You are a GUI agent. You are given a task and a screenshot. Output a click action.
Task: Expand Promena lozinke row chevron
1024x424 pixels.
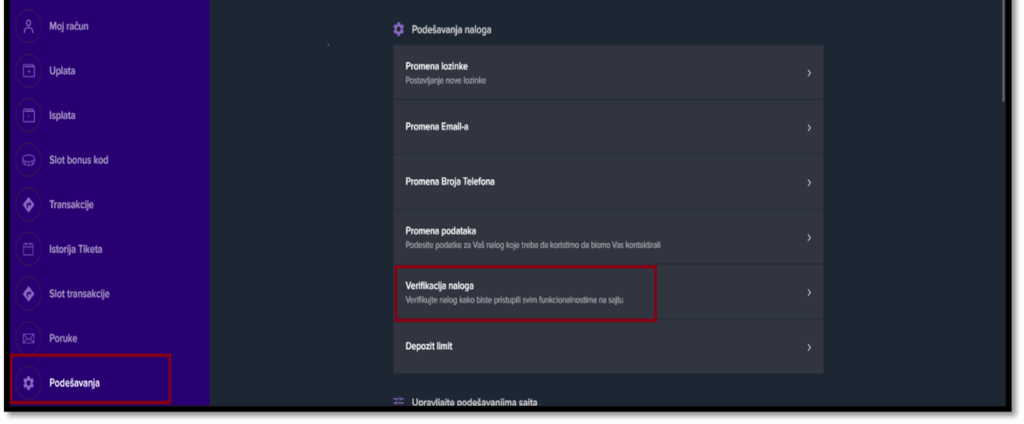[x=808, y=73]
